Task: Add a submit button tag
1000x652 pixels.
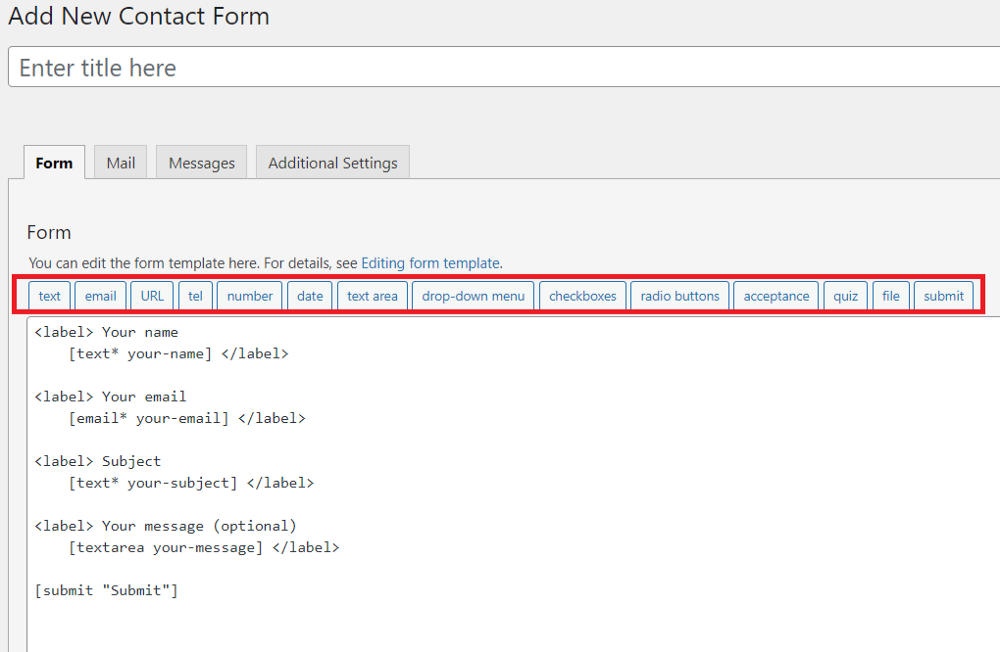Action: pos(943,295)
